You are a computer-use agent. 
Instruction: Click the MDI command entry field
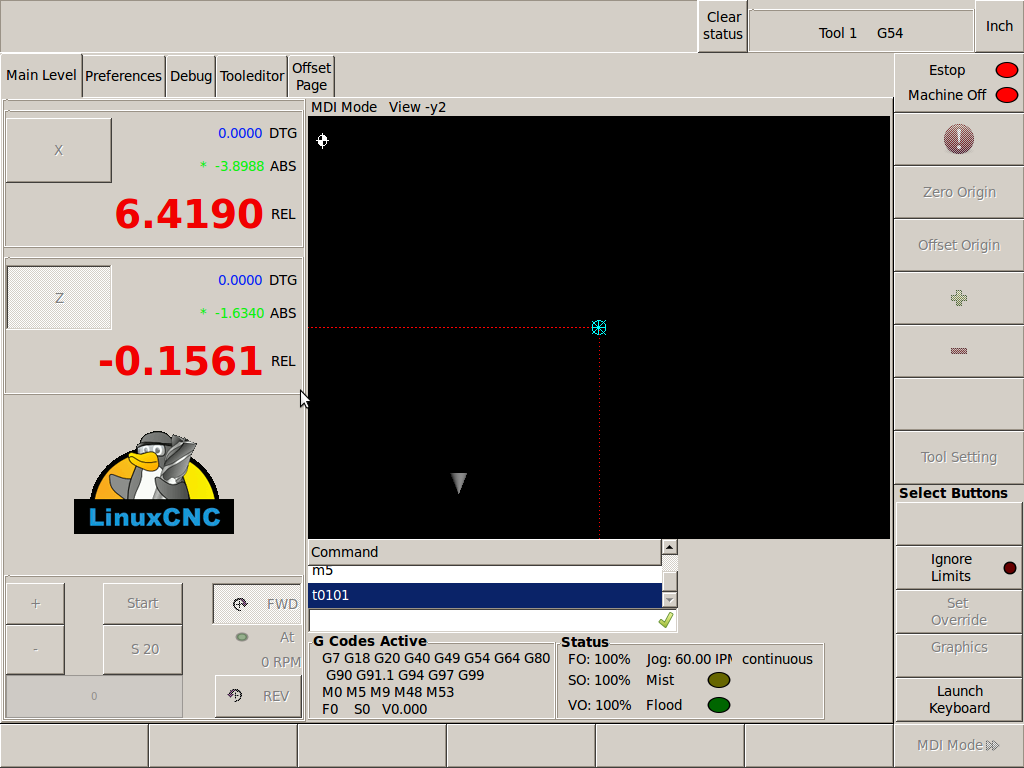[483, 620]
